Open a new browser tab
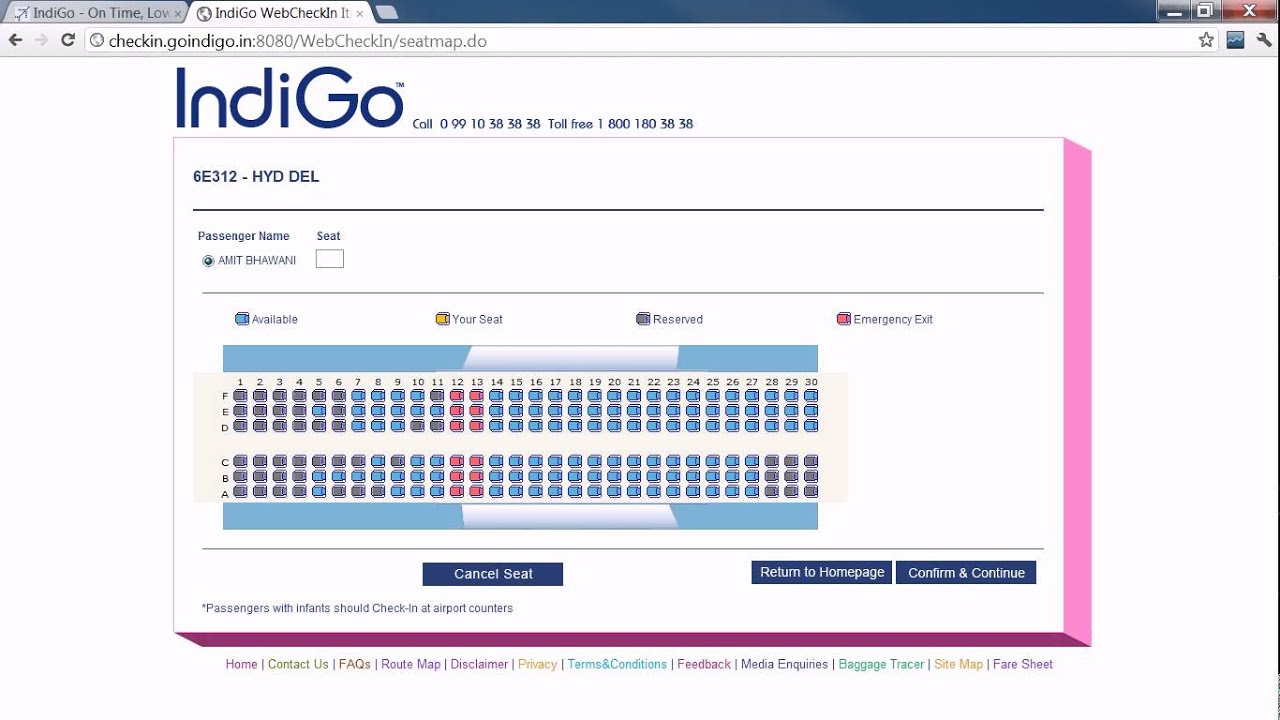 coord(387,13)
